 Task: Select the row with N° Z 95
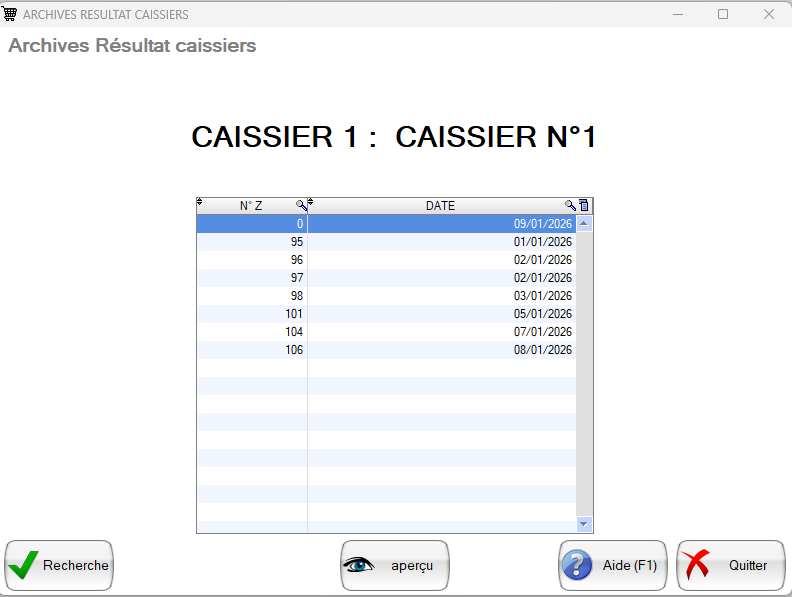click(x=386, y=242)
